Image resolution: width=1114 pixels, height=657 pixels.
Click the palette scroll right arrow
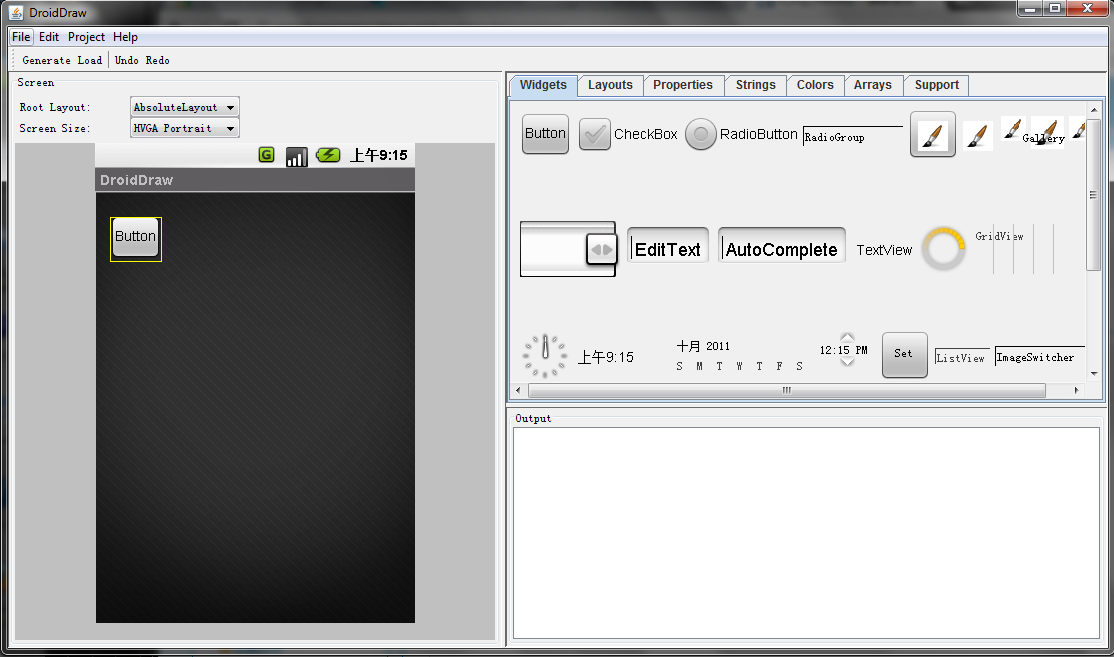tap(1076, 390)
